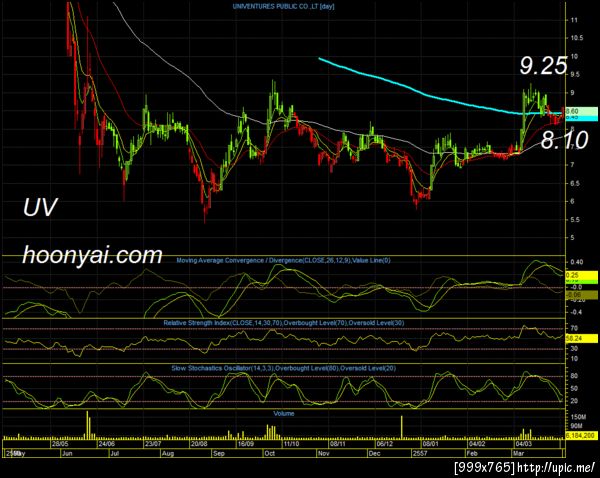Image resolution: width=600 pixels, height=478 pixels.
Task: Click the MACD indicator title label
Action: [x=283, y=261]
